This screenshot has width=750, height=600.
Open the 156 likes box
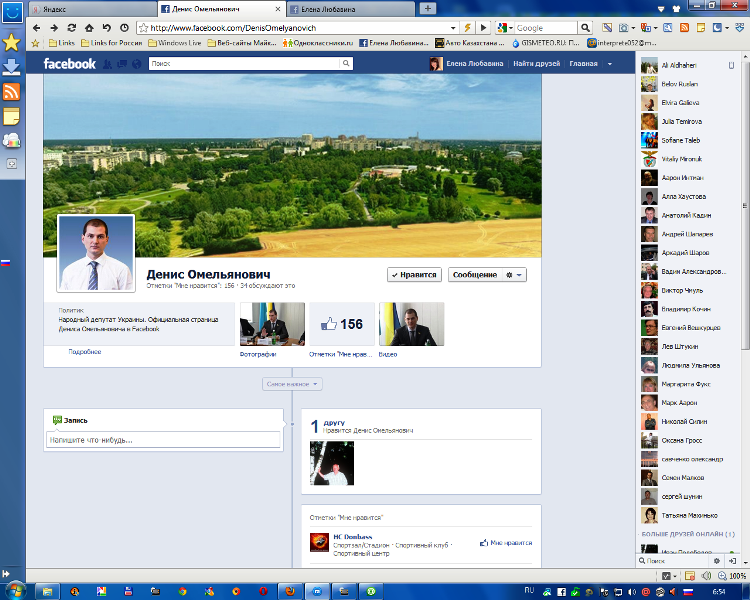click(342, 324)
